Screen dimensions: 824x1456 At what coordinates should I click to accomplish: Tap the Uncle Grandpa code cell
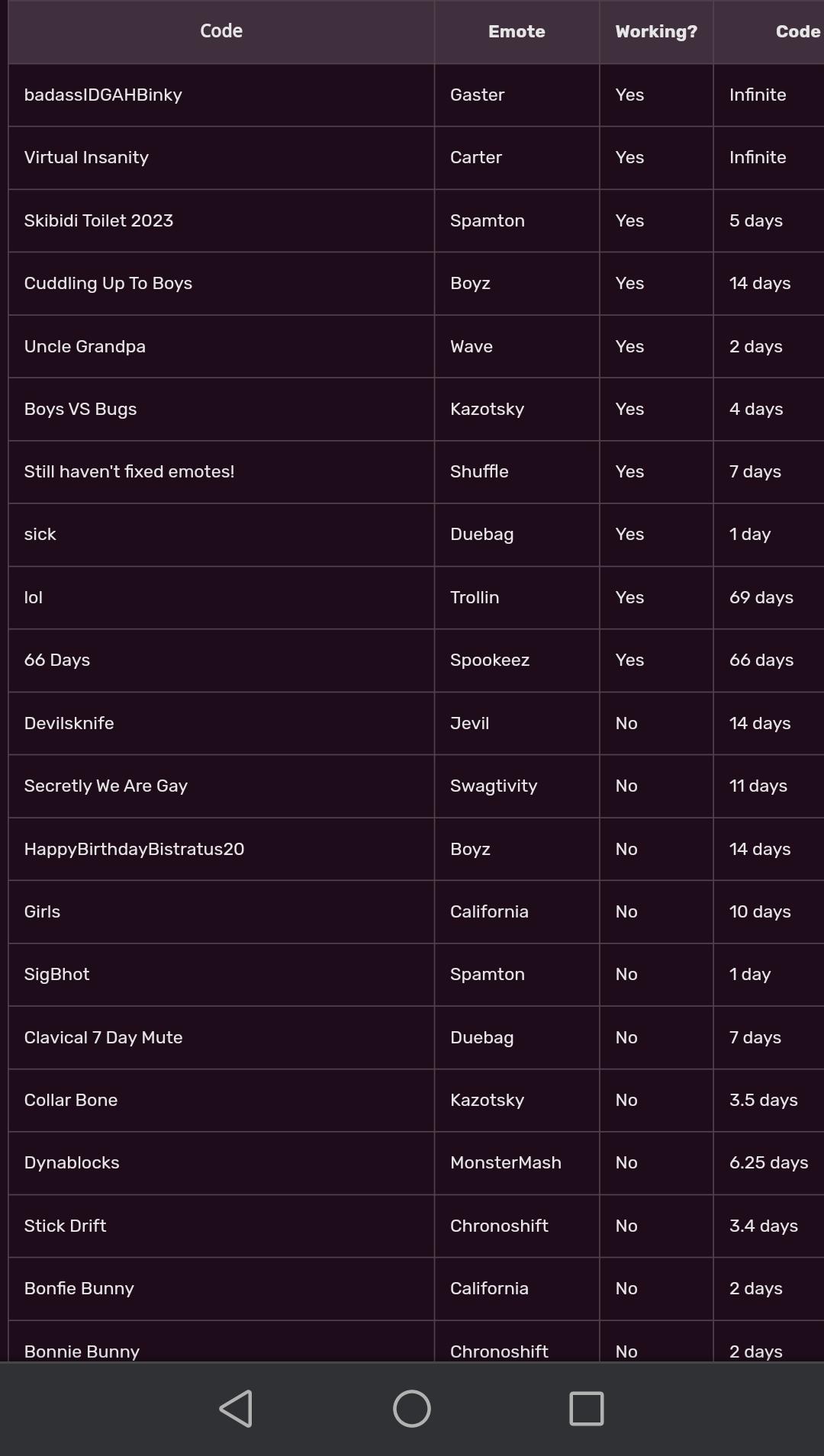click(x=85, y=346)
